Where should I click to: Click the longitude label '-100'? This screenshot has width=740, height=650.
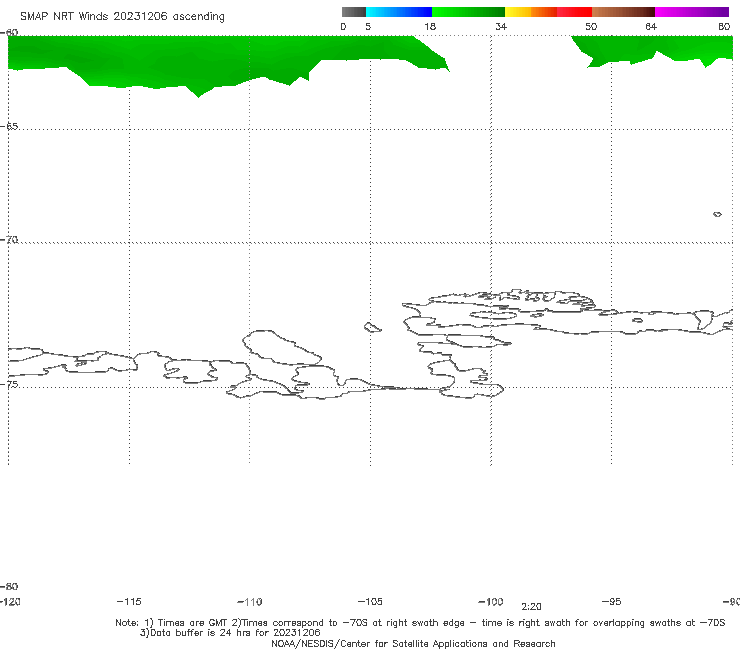click(491, 601)
